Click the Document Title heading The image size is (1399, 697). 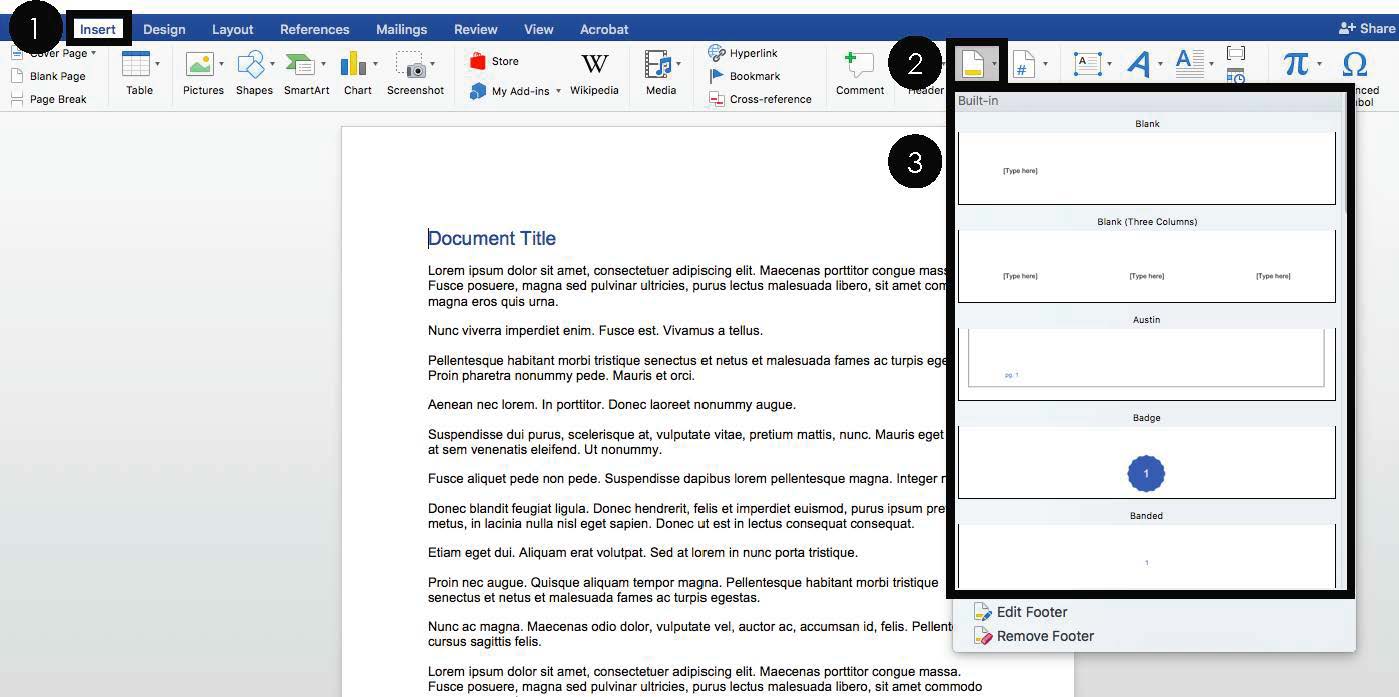492,238
